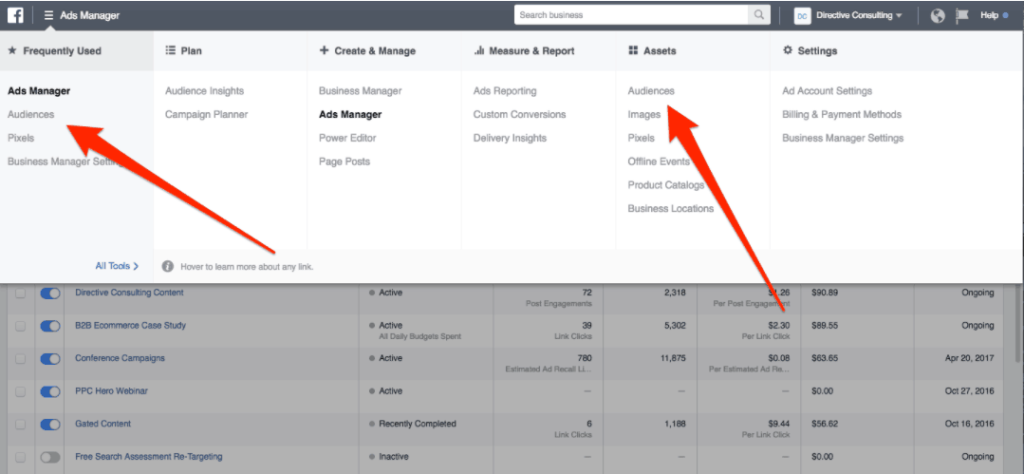Click the info icon beside Hover hint

168,266
